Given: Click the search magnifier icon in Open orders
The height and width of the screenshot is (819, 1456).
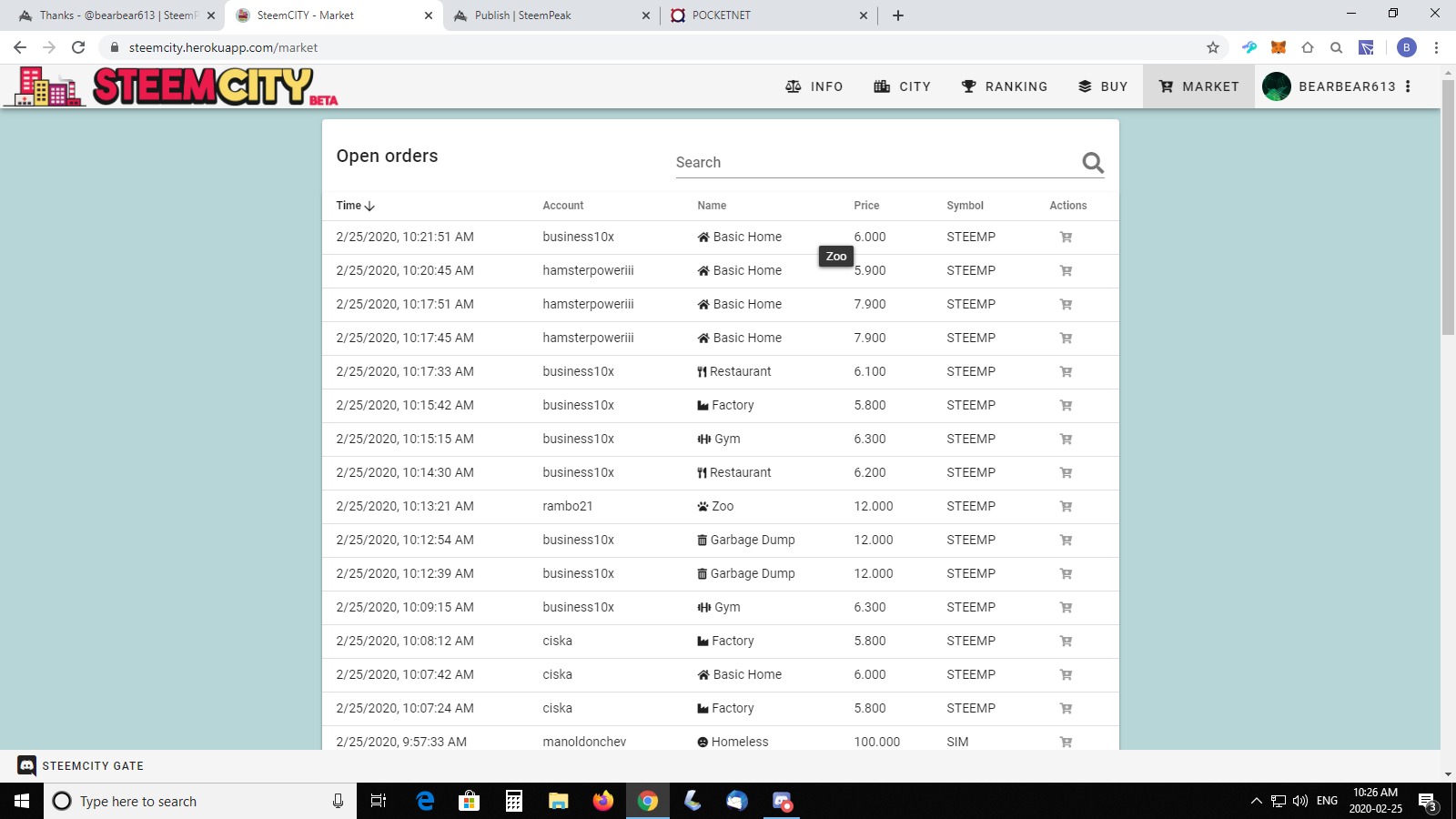Looking at the screenshot, I should tap(1092, 163).
